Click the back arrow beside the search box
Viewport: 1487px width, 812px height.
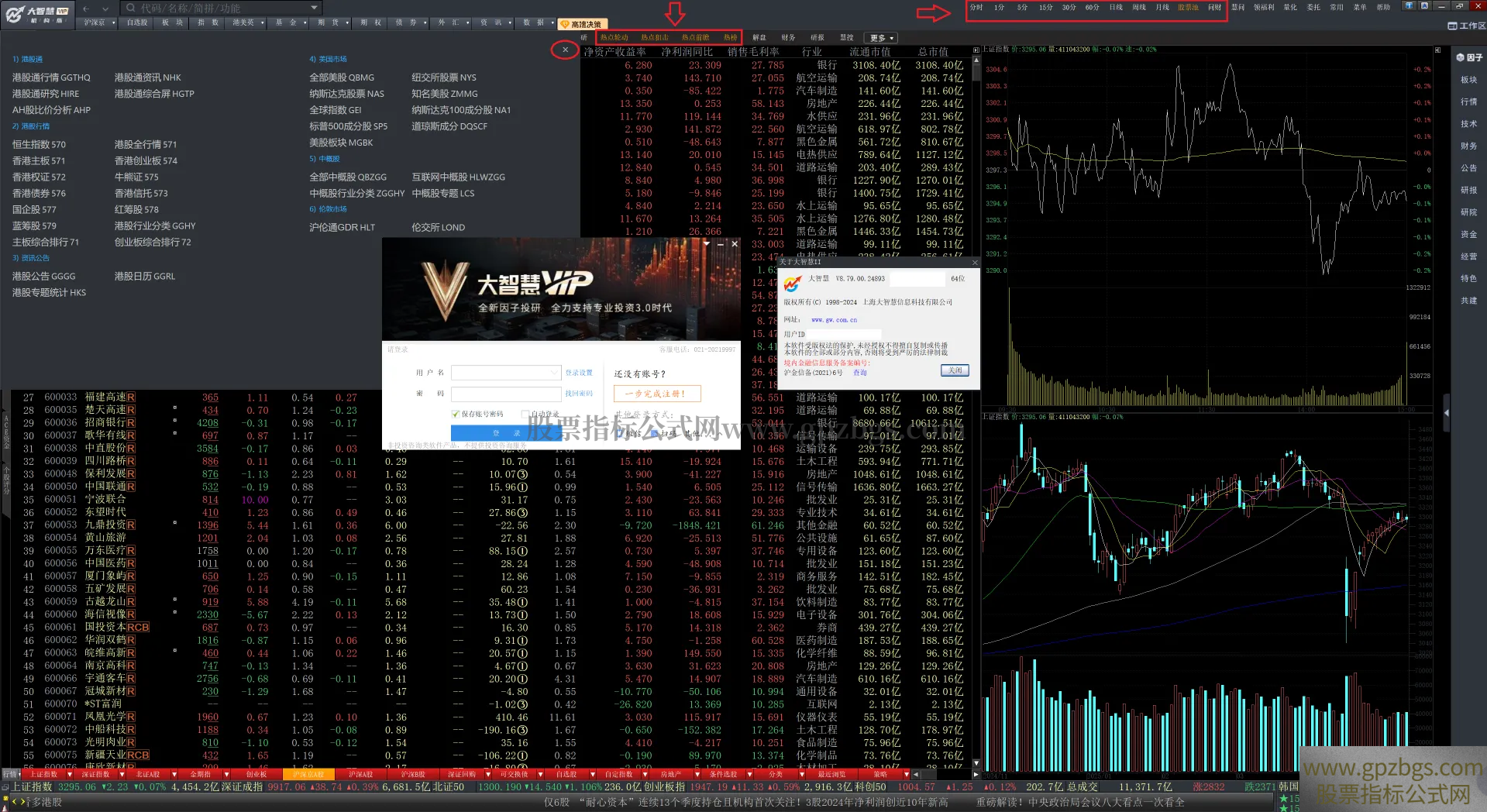pos(87,9)
